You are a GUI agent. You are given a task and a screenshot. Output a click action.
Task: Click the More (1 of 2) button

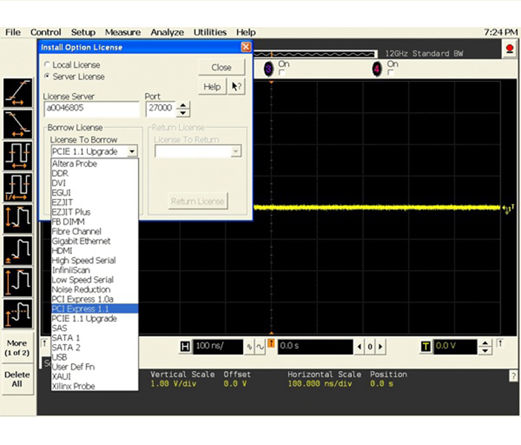(17, 348)
